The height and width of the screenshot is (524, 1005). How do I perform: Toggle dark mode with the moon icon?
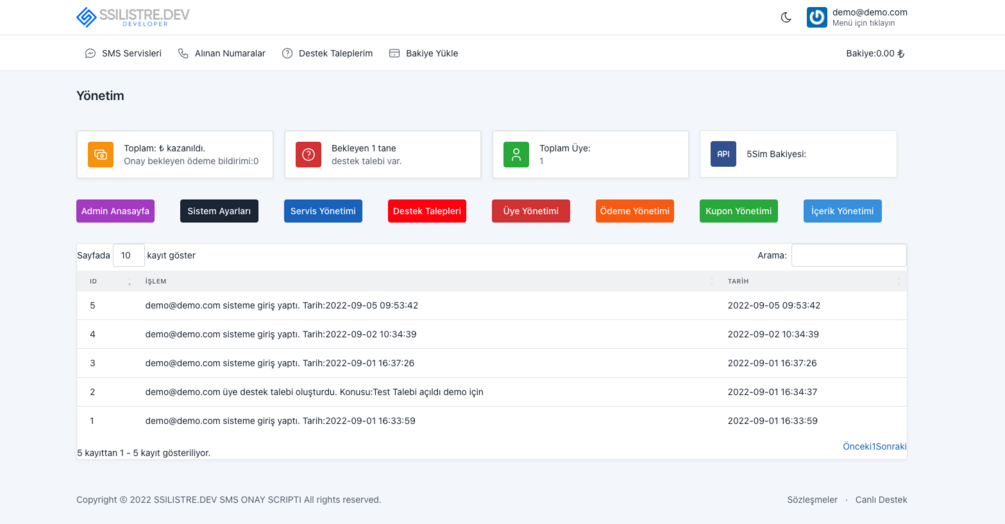point(786,17)
